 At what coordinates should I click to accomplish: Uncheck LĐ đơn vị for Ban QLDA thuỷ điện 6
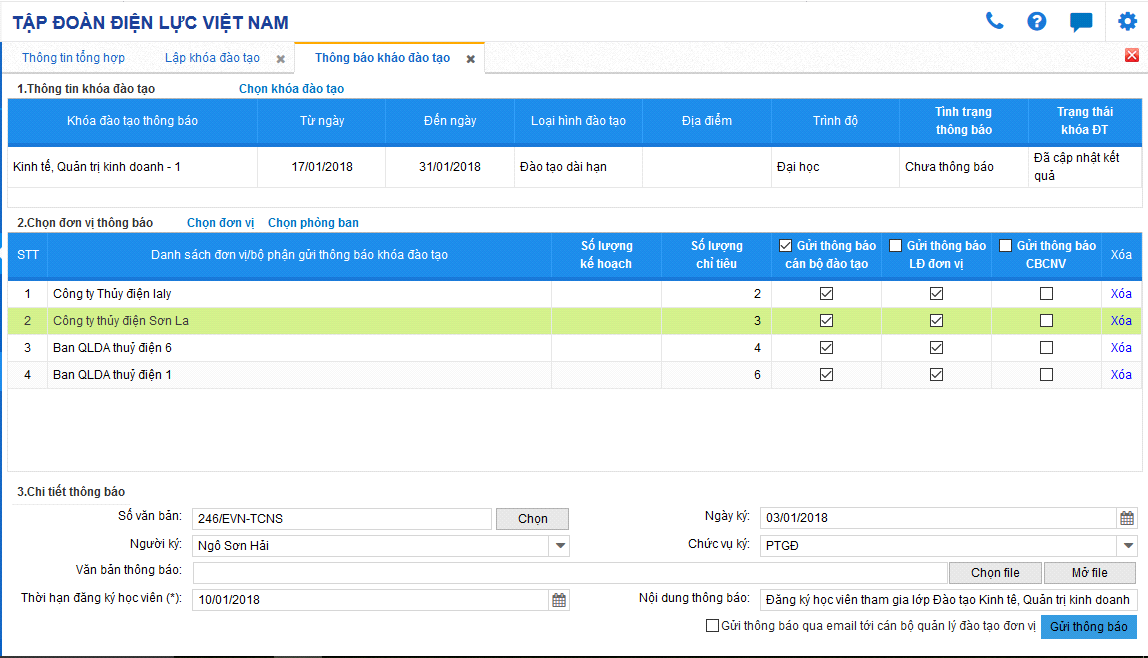tap(936, 348)
